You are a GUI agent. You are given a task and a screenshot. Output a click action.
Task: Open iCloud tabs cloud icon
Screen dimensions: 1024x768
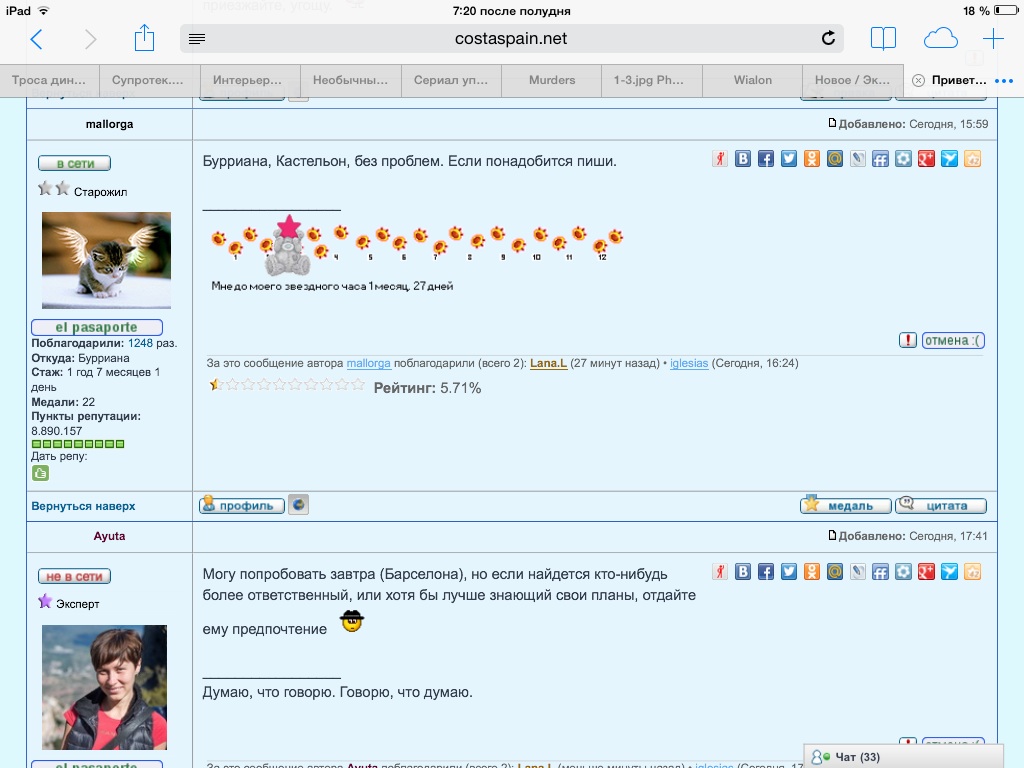[940, 39]
